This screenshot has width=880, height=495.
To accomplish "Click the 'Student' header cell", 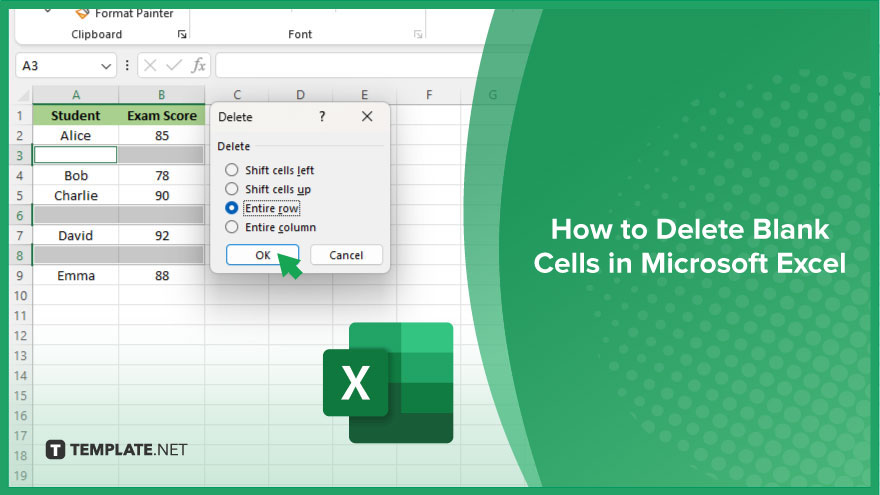I will (76, 116).
